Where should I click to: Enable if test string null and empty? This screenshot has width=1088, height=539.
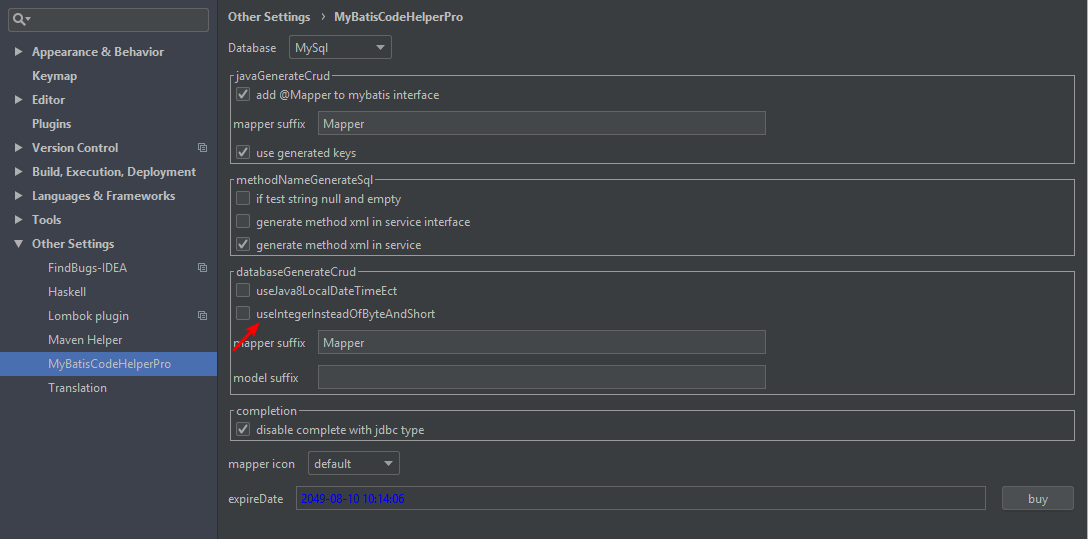tap(243, 198)
